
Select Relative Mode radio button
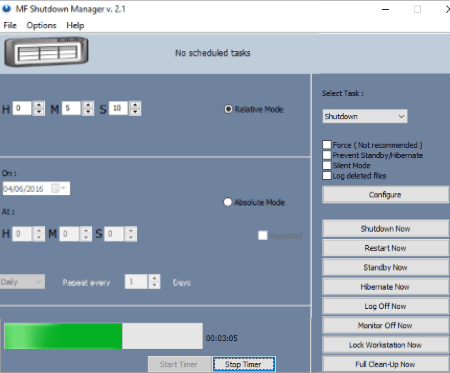pyautogui.click(x=228, y=109)
